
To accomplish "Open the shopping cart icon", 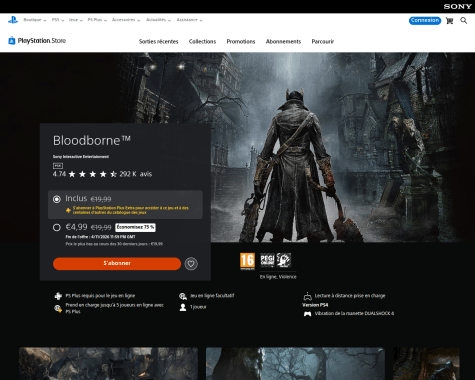I will tap(449, 21).
